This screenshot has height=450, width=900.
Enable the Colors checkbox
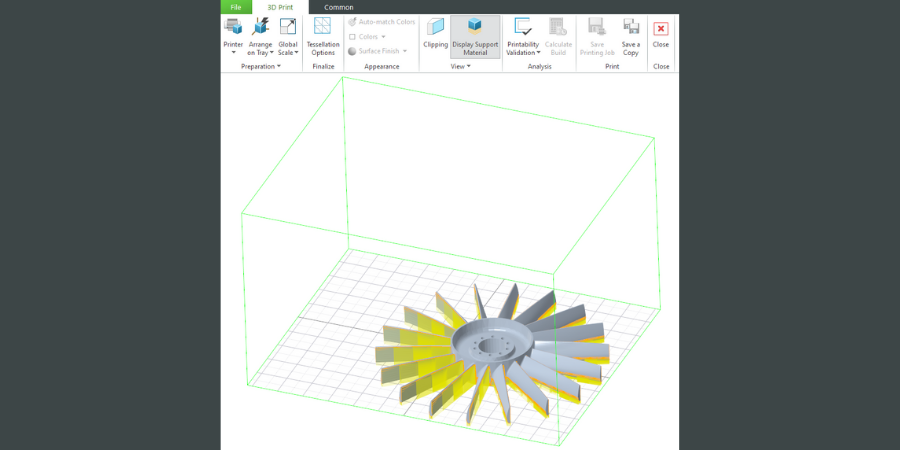pyautogui.click(x=353, y=37)
